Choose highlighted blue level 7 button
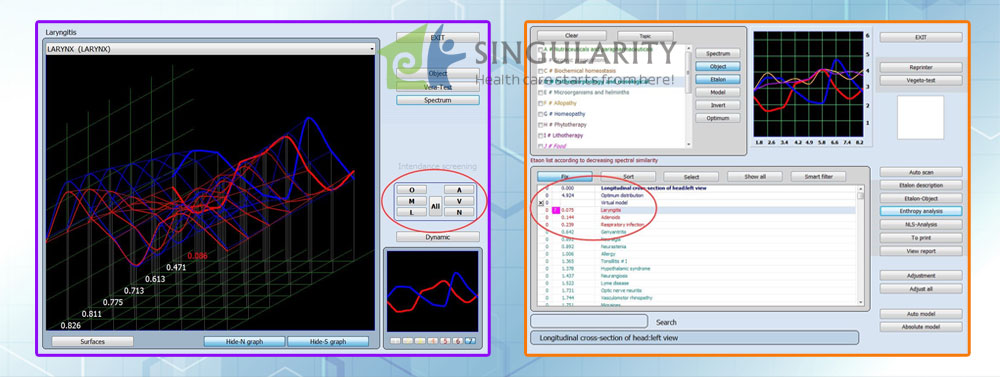 (470, 341)
